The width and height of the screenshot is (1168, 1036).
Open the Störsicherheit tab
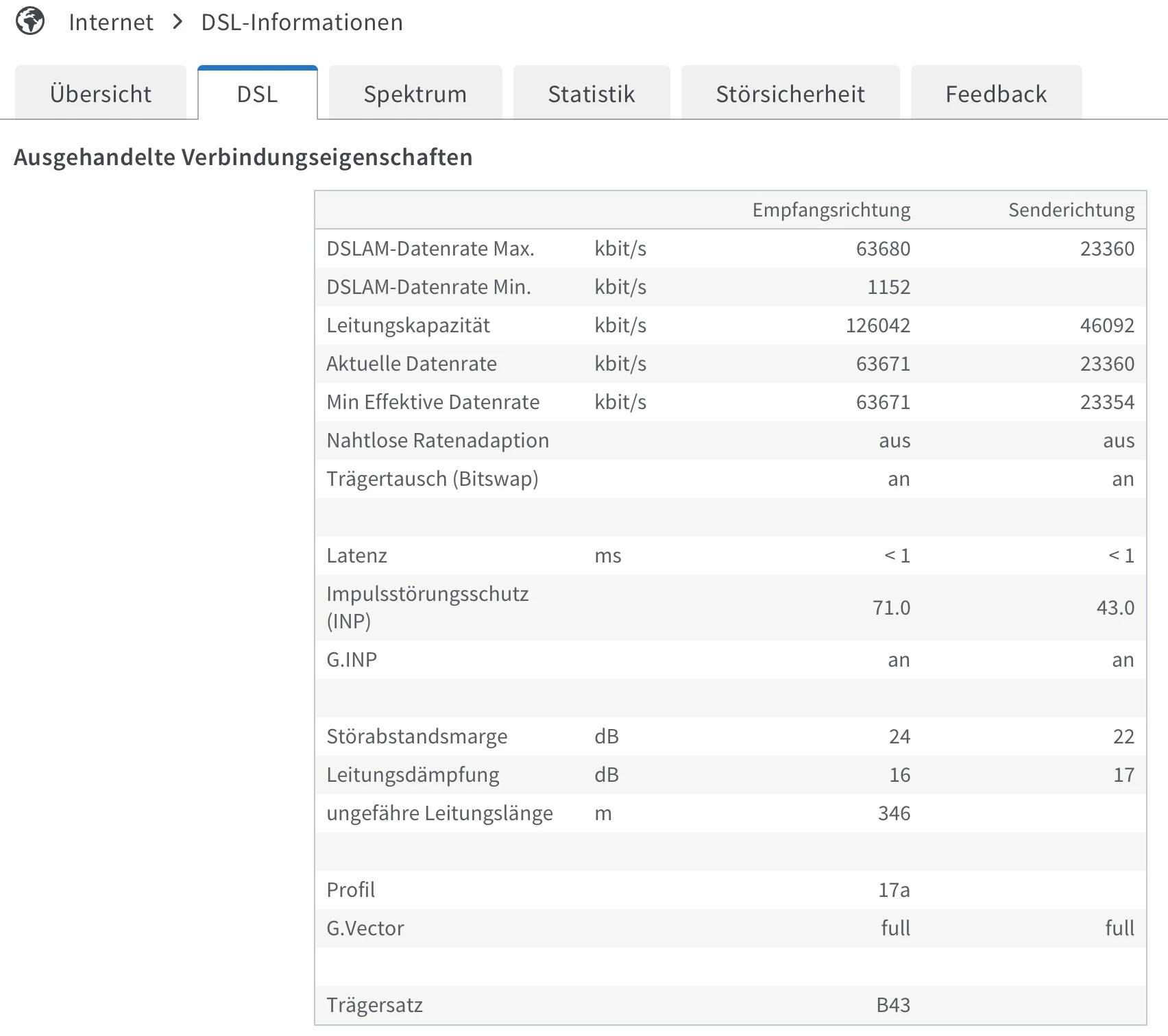790,94
